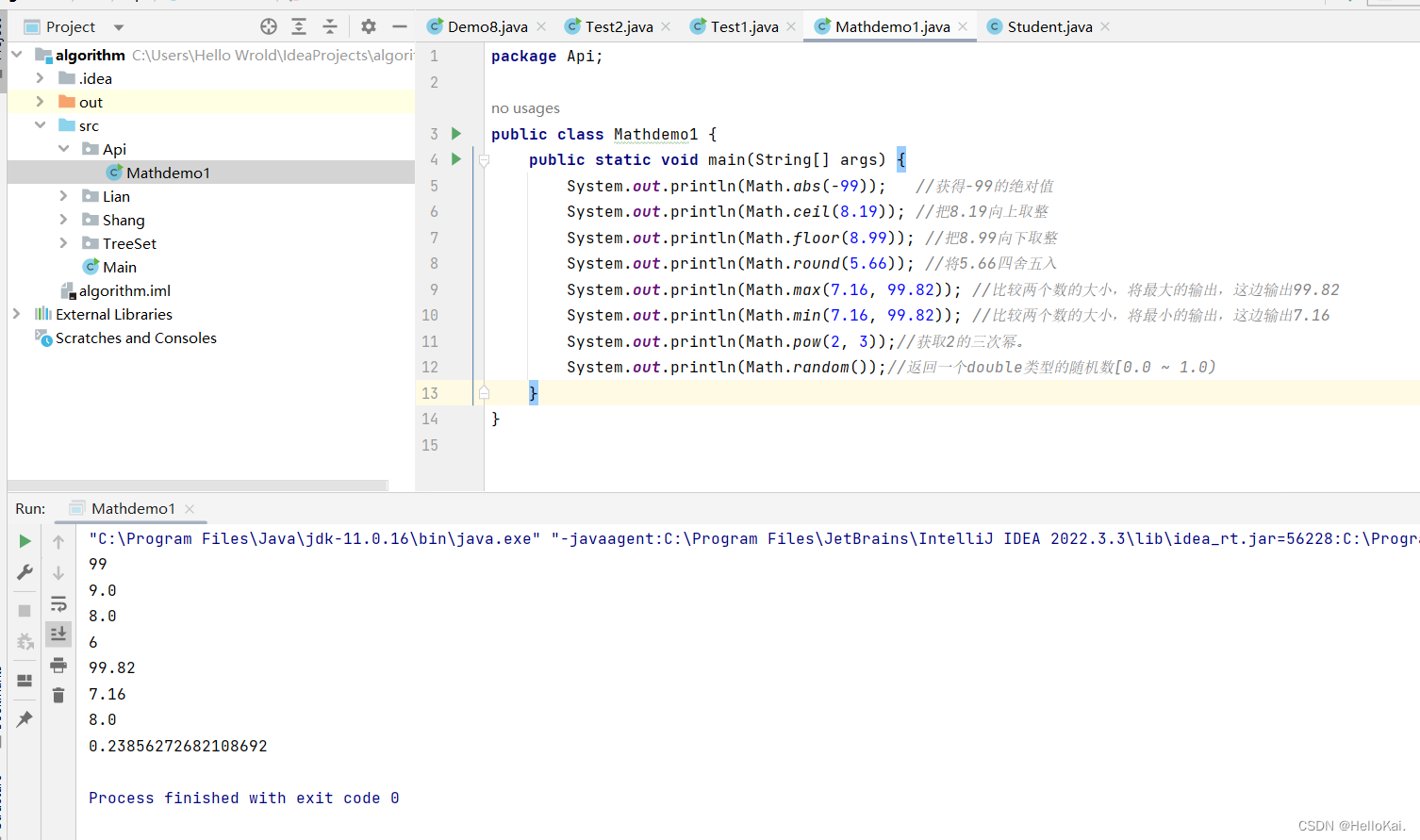Toggle Scroll to End in the console
Screen dimensions: 1420x840
pos(58,634)
